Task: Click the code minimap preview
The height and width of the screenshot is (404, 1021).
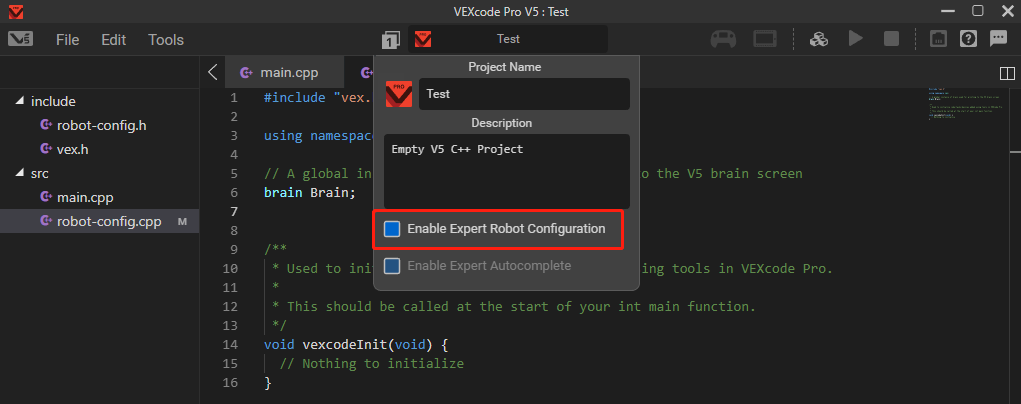Action: 966,106
